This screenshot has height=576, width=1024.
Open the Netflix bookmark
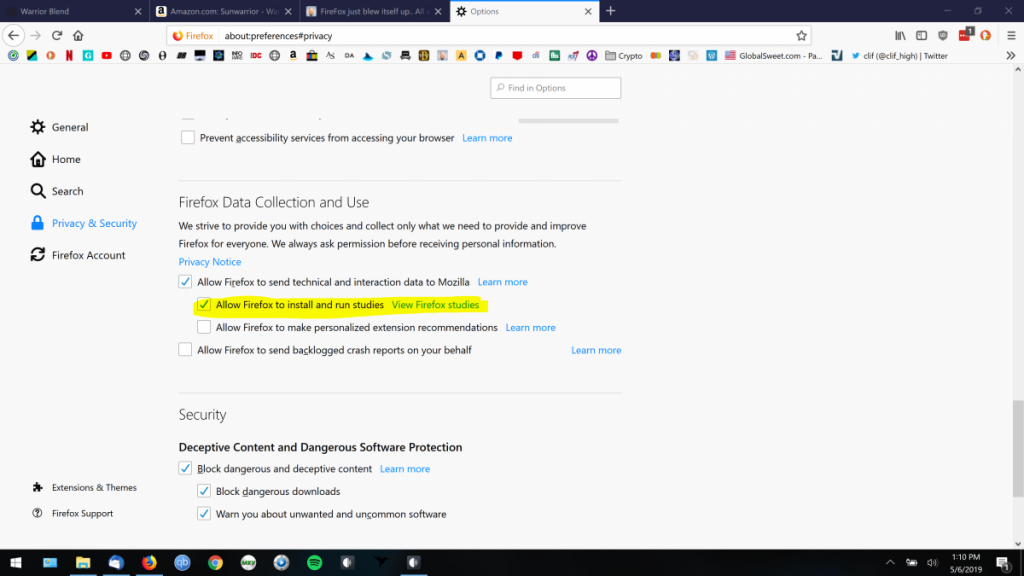point(69,56)
